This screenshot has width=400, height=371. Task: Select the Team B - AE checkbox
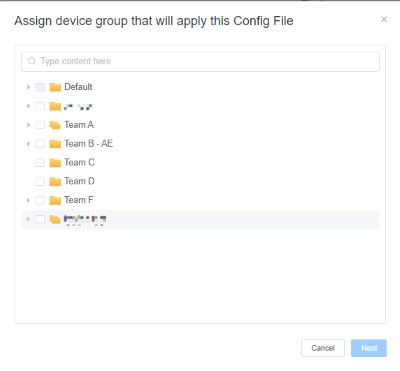click(40, 144)
